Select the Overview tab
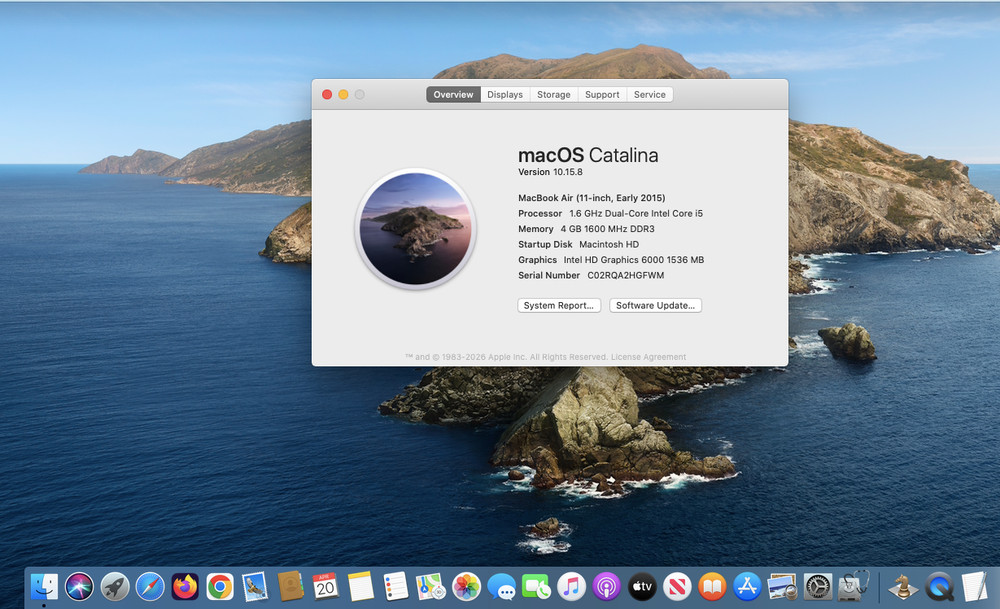The image size is (1000, 609). pos(453,94)
